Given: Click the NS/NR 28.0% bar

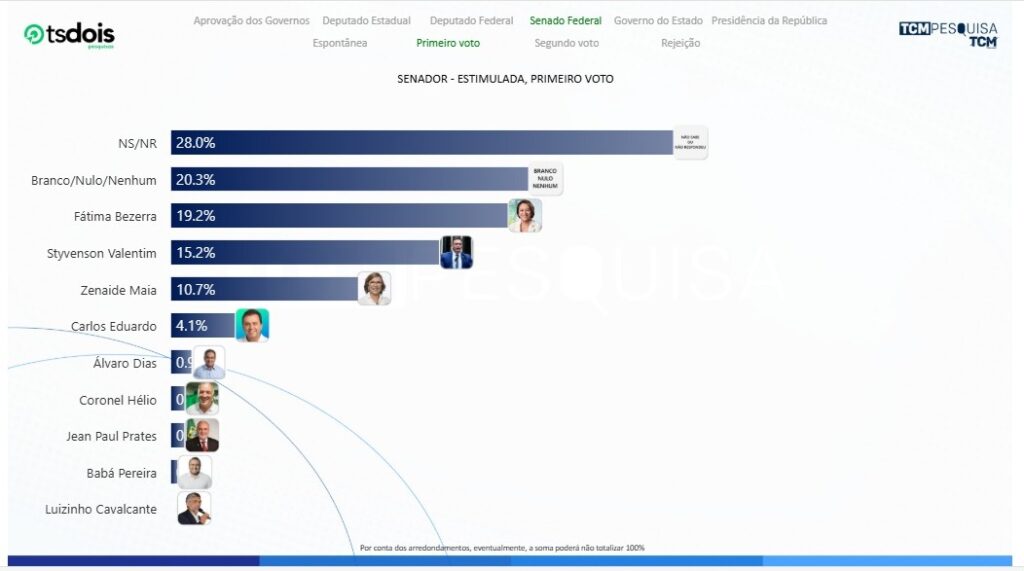Looking at the screenshot, I should [420, 143].
